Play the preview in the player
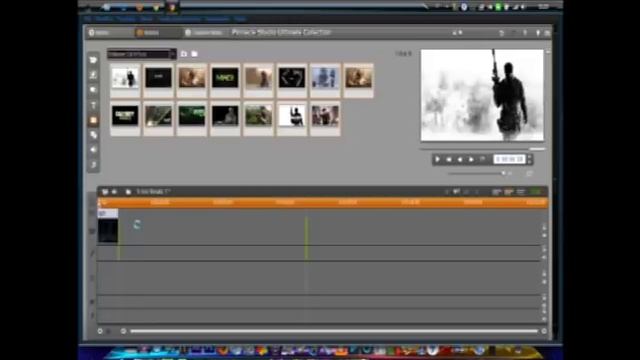Screen dimensions: 640x360 [438, 159]
